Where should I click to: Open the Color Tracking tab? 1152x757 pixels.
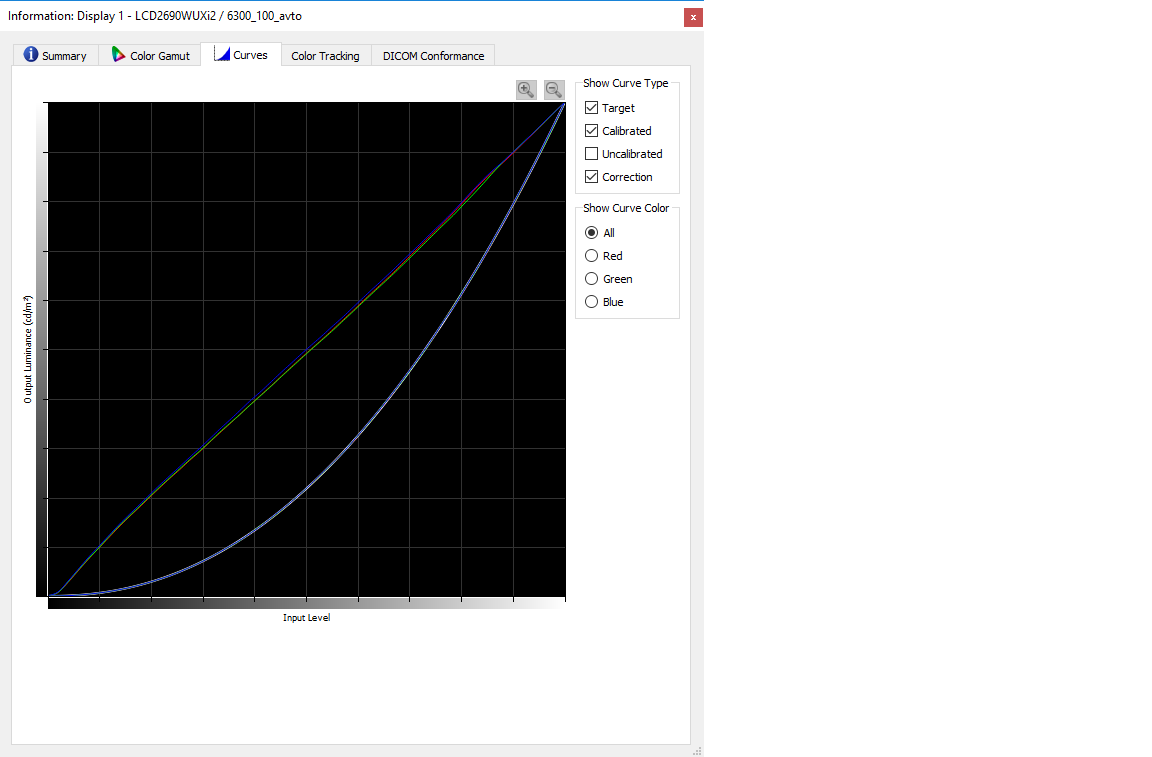pyautogui.click(x=325, y=55)
